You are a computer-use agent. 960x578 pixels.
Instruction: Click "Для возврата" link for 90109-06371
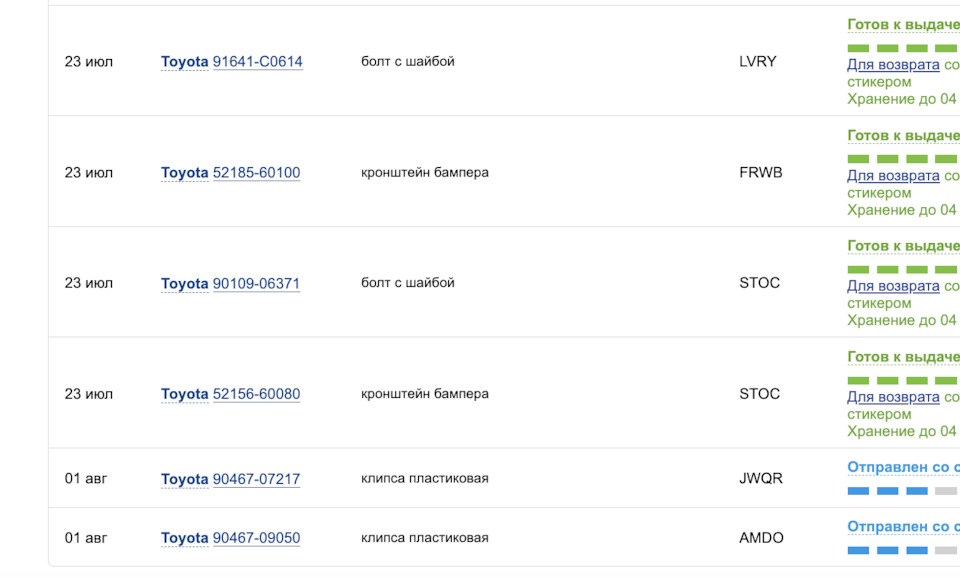click(x=893, y=286)
